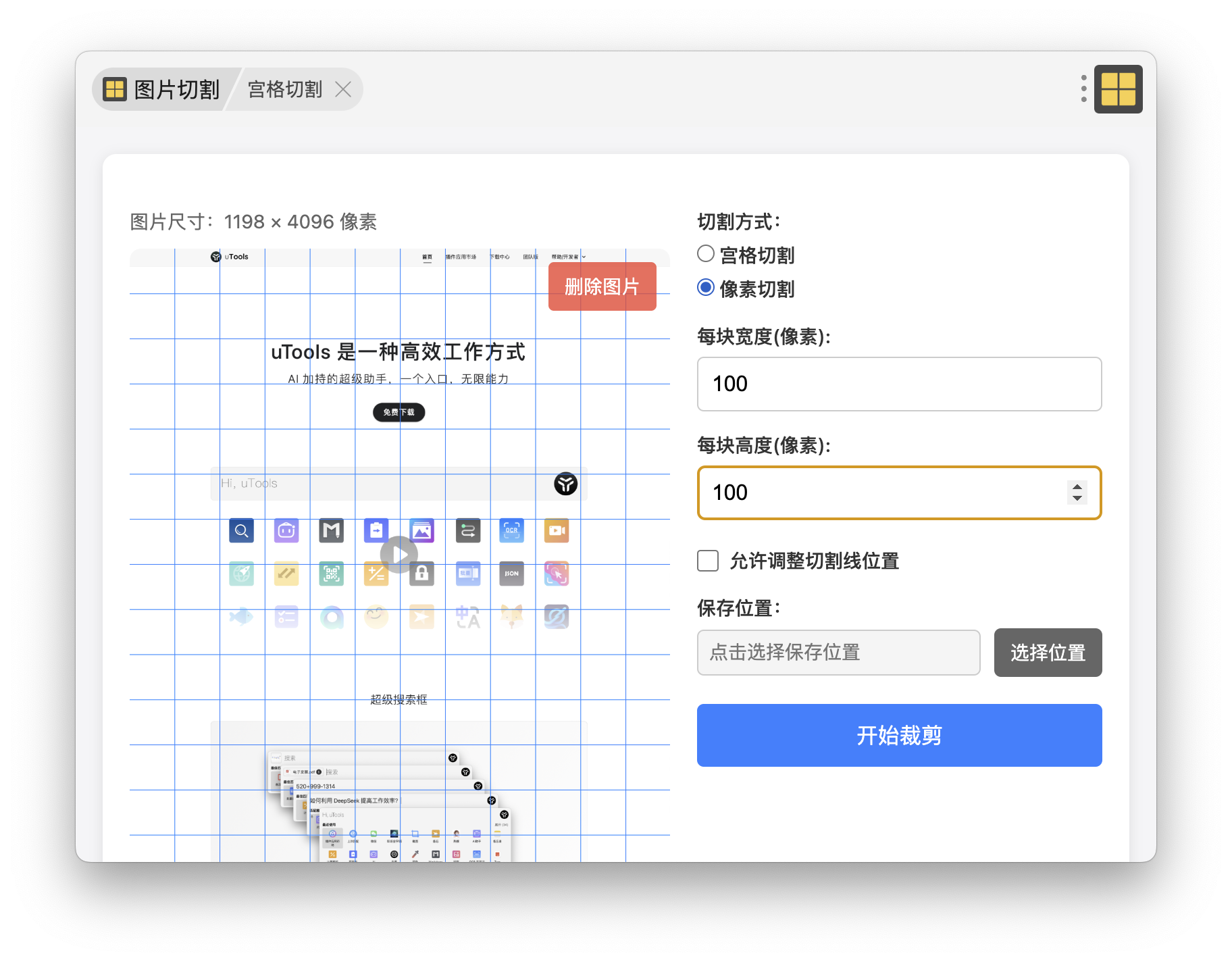Click the dark transfer arrows app icon
This screenshot has width=1232, height=962.
(467, 531)
